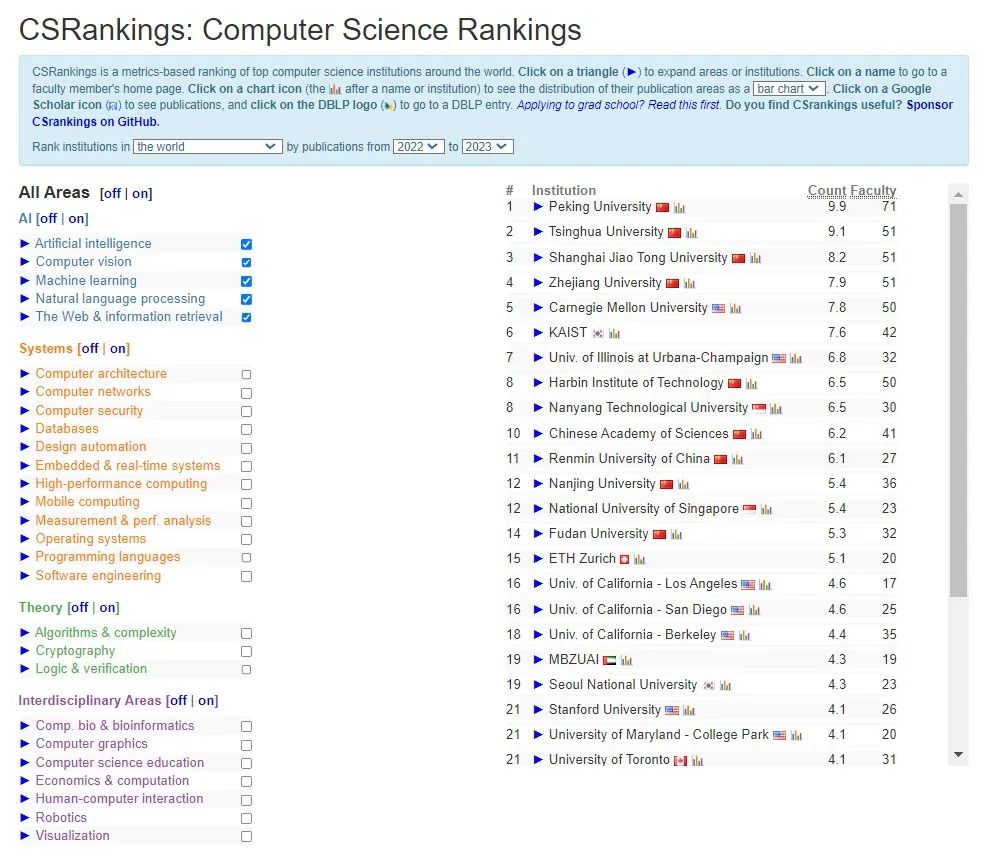Turn off all AI areas
The height and width of the screenshot is (867, 994).
[x=48, y=219]
